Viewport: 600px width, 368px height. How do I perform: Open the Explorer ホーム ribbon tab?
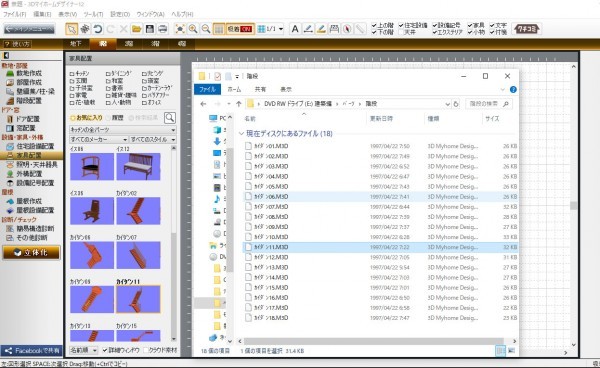234,90
